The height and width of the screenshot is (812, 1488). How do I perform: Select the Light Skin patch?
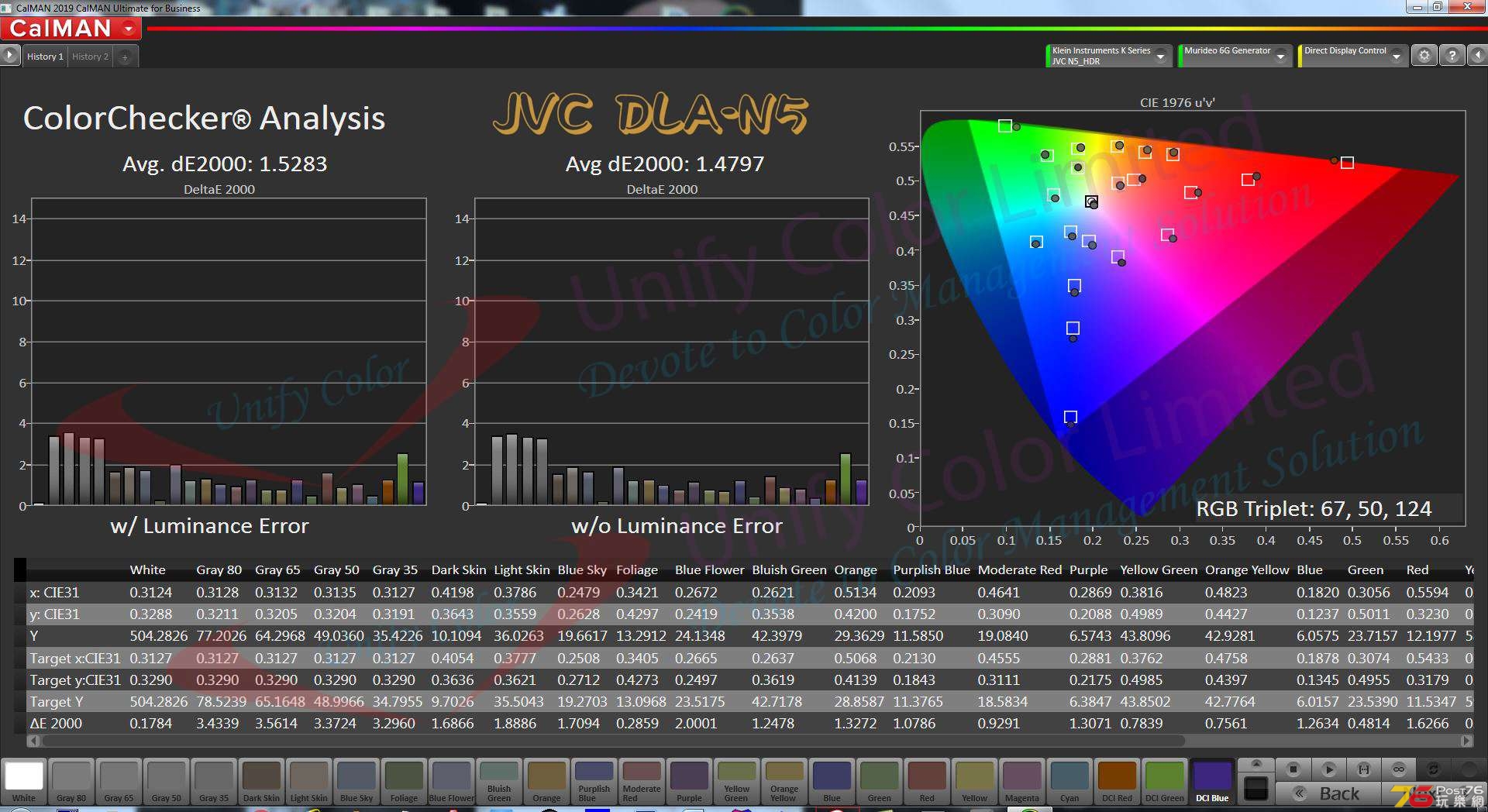pyautogui.click(x=308, y=781)
